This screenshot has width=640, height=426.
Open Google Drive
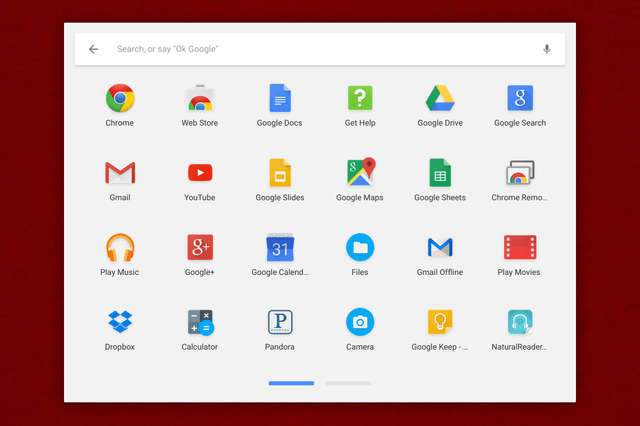tap(440, 98)
